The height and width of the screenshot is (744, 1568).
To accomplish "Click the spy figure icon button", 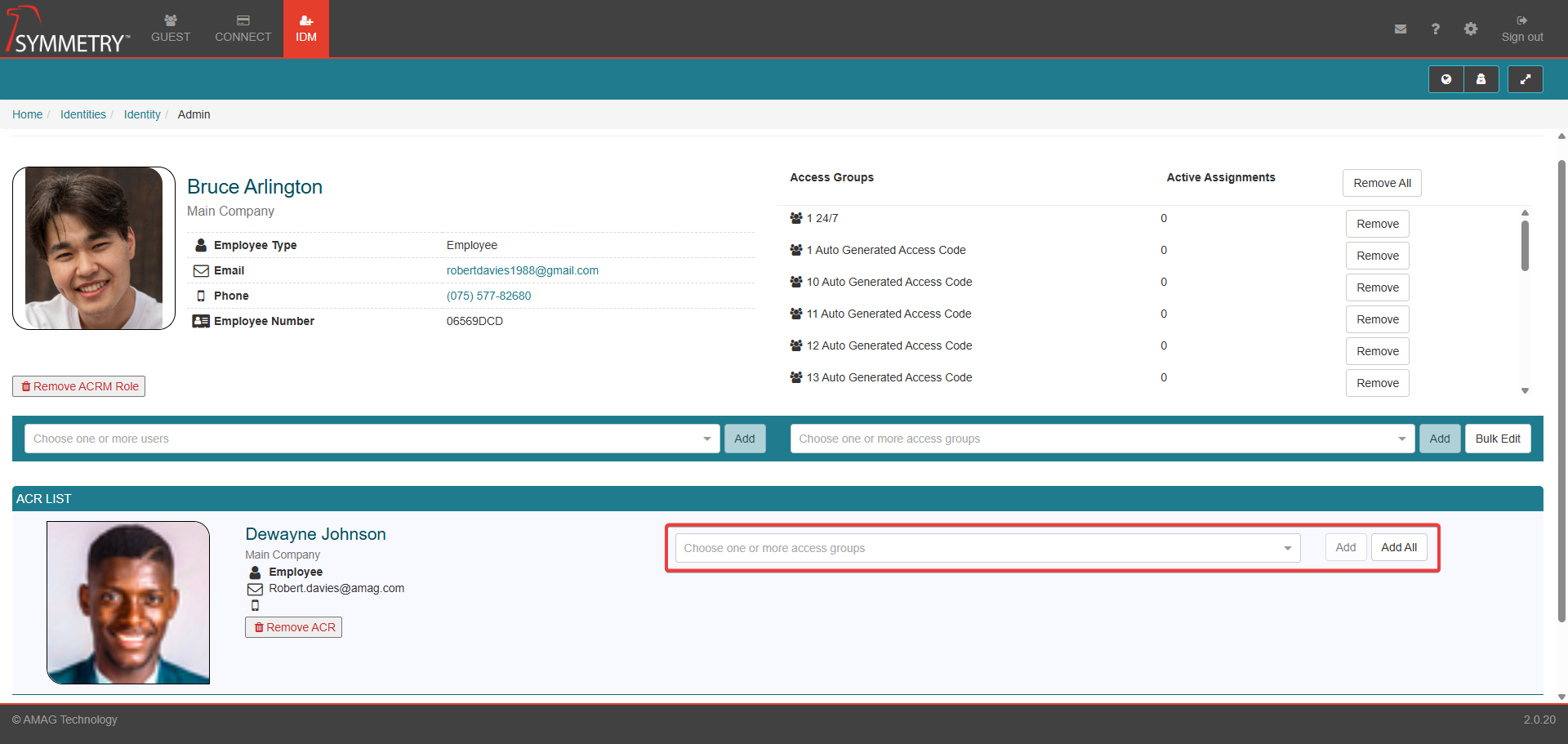I will [x=1481, y=79].
